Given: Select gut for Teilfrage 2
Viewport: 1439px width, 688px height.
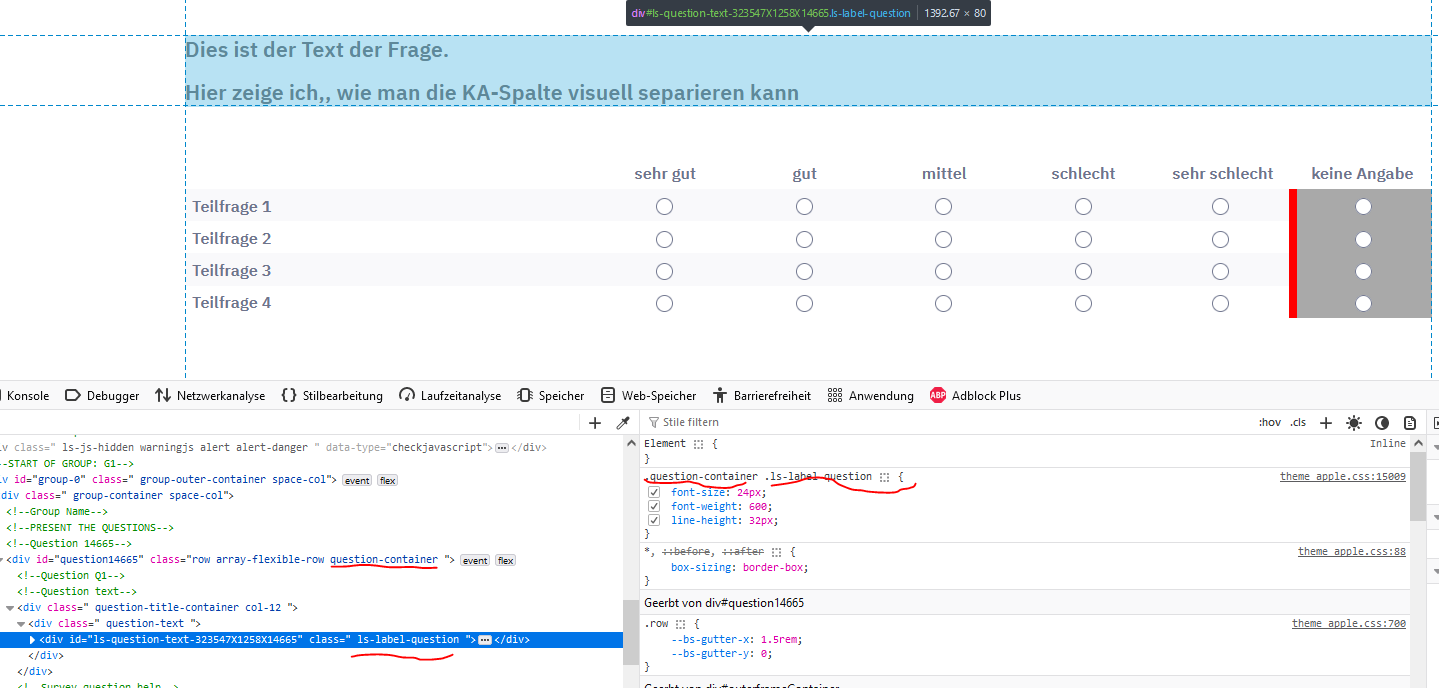Looking at the screenshot, I should click(x=804, y=239).
